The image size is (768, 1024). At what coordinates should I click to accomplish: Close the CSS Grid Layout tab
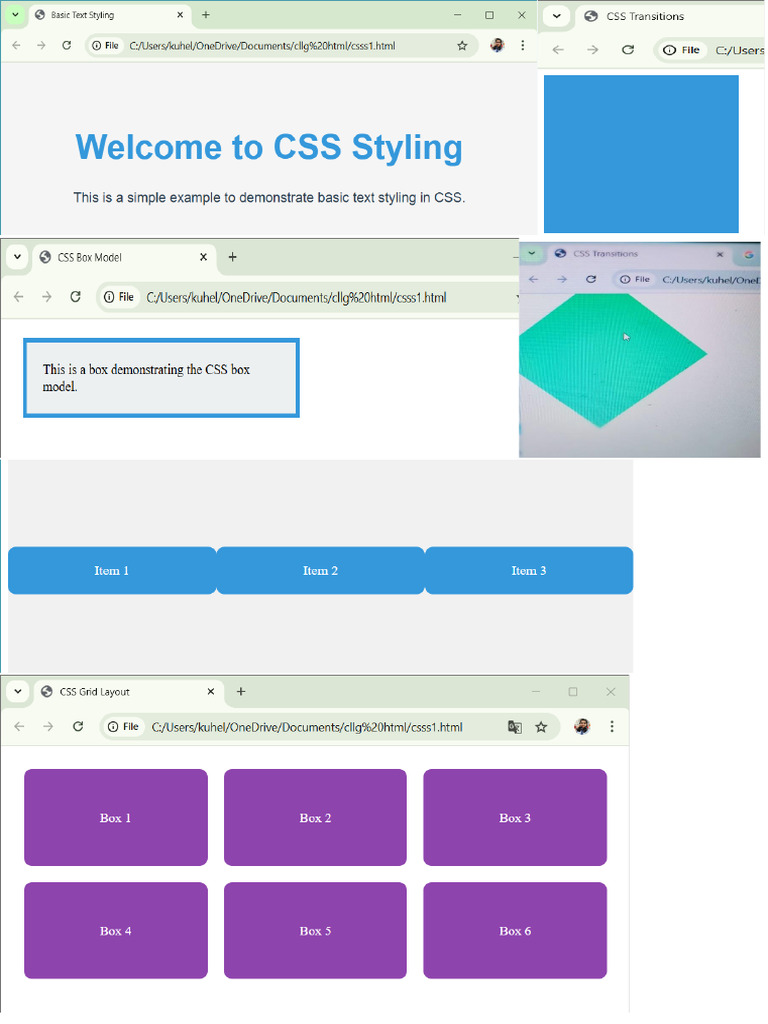210,692
